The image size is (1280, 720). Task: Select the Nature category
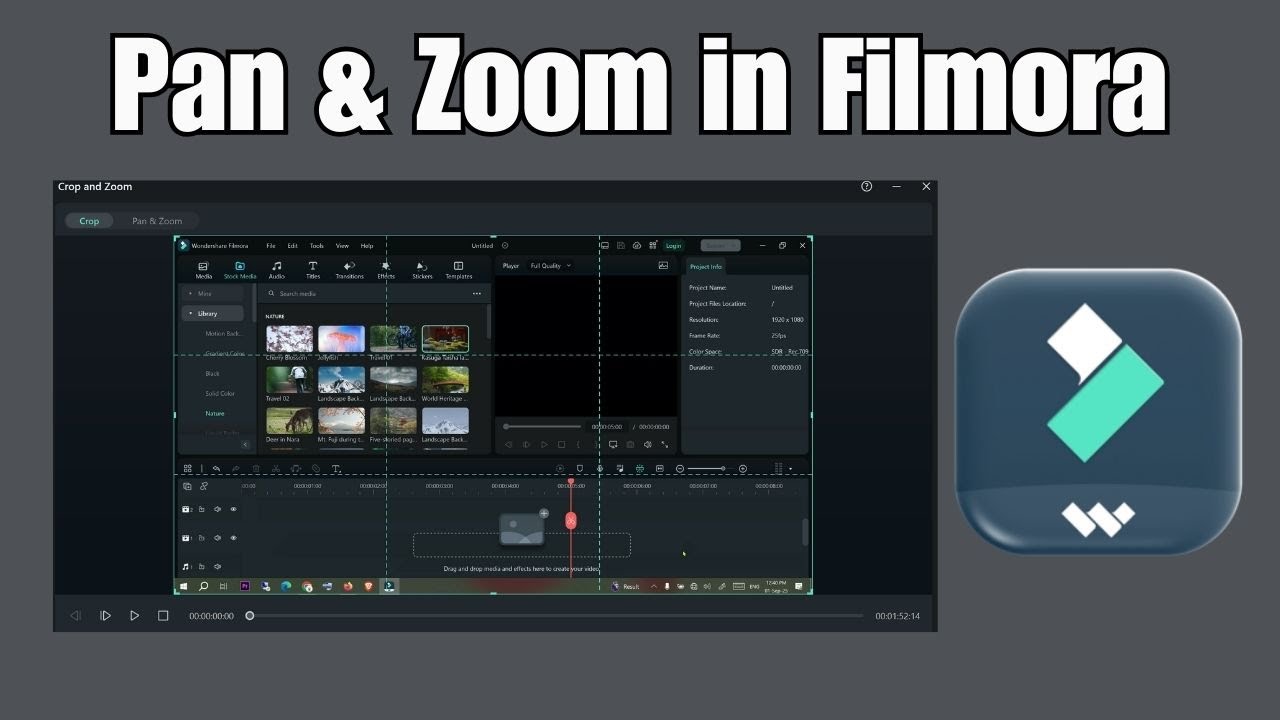[215, 414]
